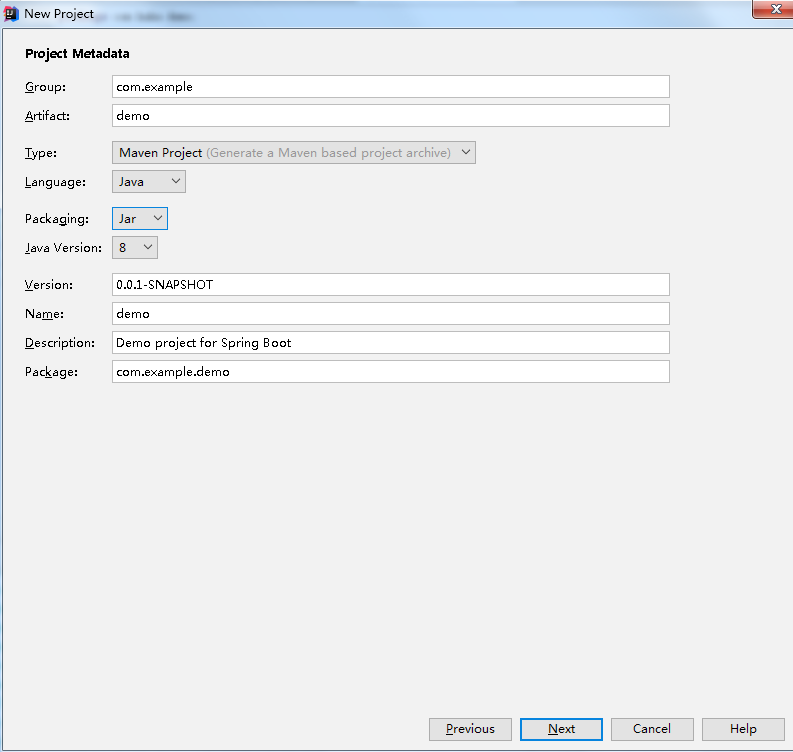The height and width of the screenshot is (752, 793).
Task: Click the Type label
Action: coord(40,153)
